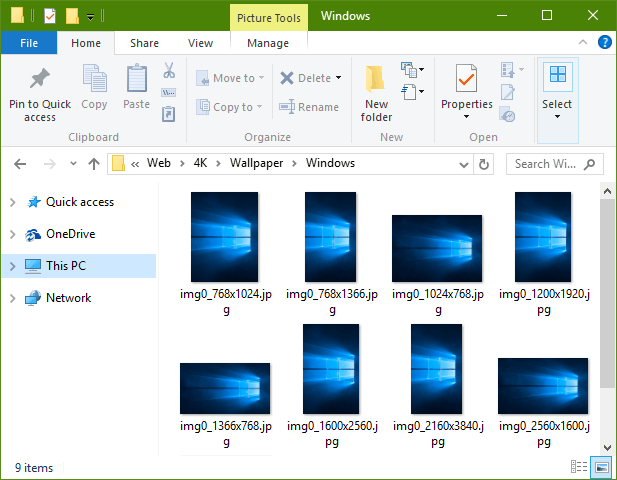Image resolution: width=617 pixels, height=480 pixels.
Task: Collapse the ribbon with the chevron
Action: (x=583, y=42)
